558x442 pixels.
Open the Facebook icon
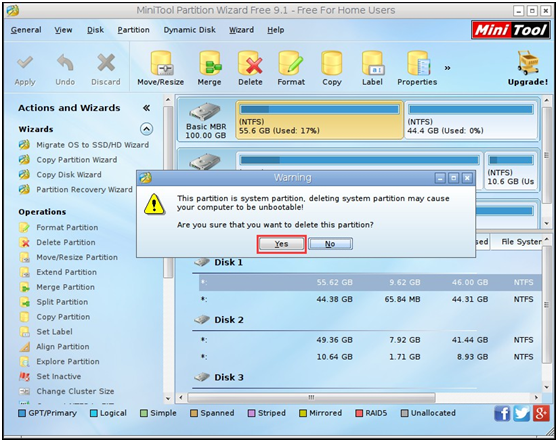click(502, 414)
